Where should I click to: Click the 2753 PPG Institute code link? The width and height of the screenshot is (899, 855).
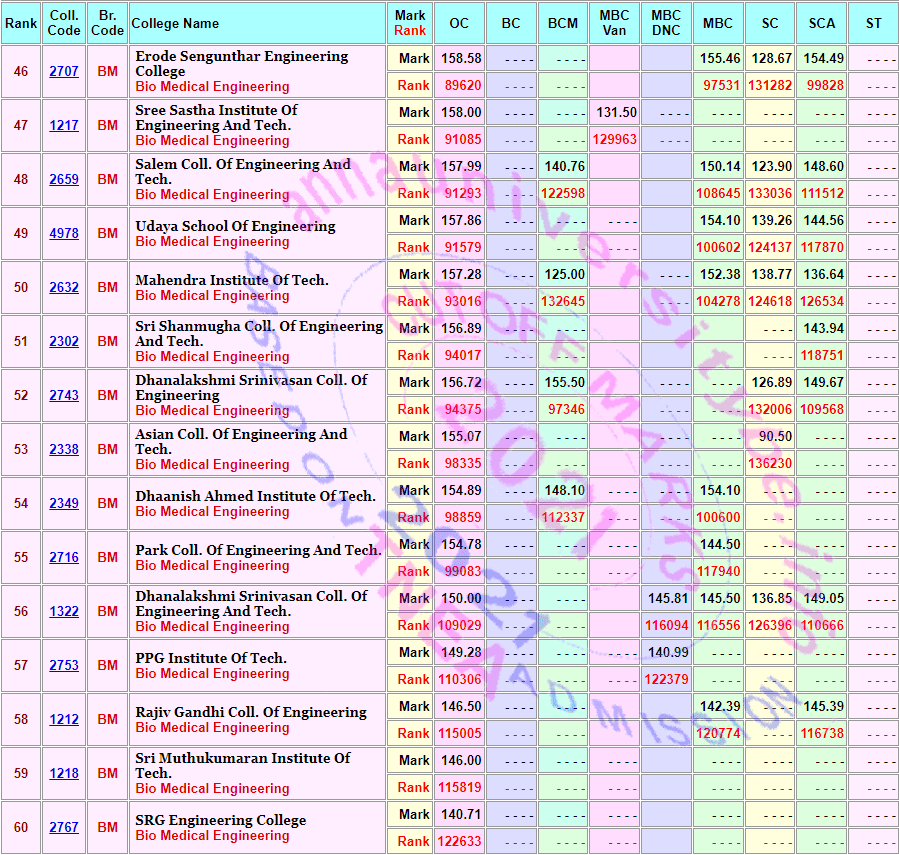coord(64,665)
